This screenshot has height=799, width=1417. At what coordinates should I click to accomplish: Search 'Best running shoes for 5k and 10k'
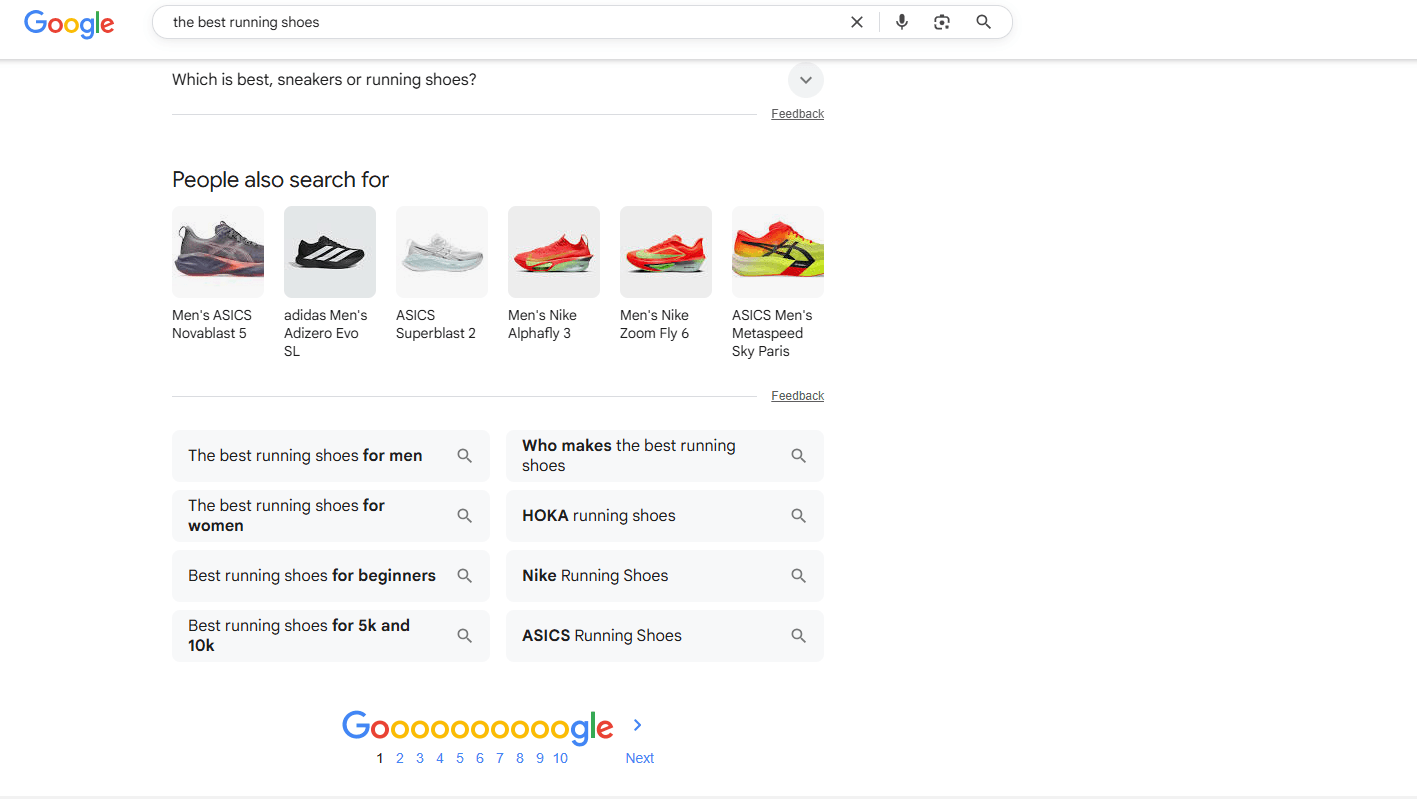click(x=331, y=636)
